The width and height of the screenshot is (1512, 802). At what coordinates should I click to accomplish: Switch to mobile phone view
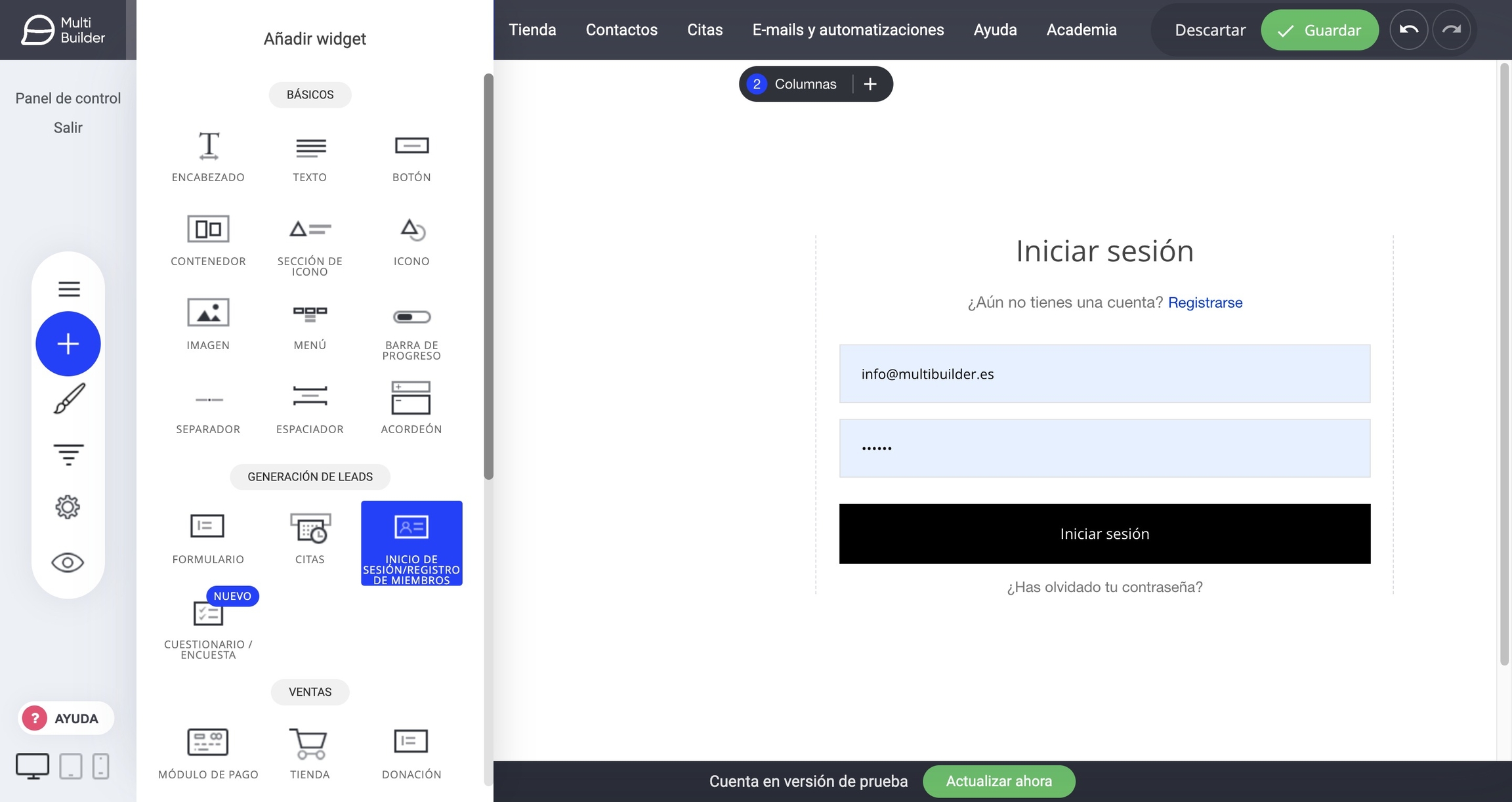click(x=100, y=766)
